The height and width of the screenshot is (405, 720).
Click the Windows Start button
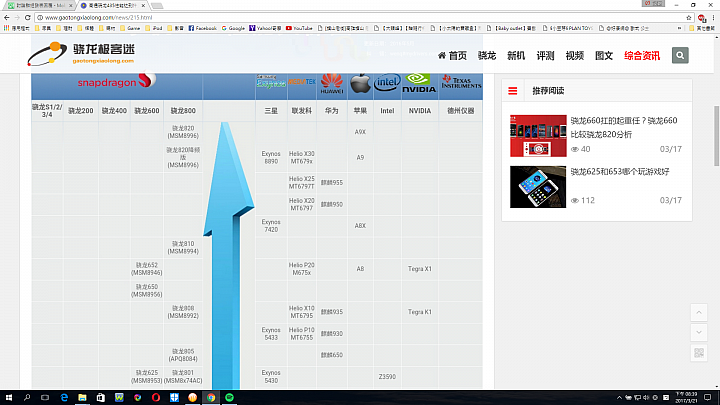8,398
